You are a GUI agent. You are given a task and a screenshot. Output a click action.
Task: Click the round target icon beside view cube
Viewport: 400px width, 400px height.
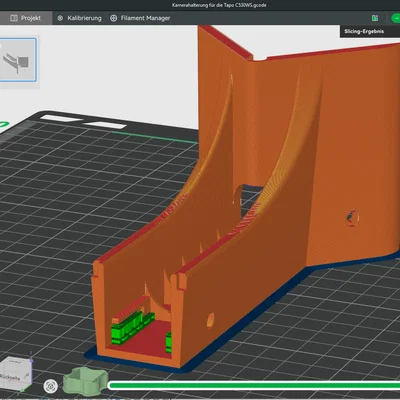51,386
